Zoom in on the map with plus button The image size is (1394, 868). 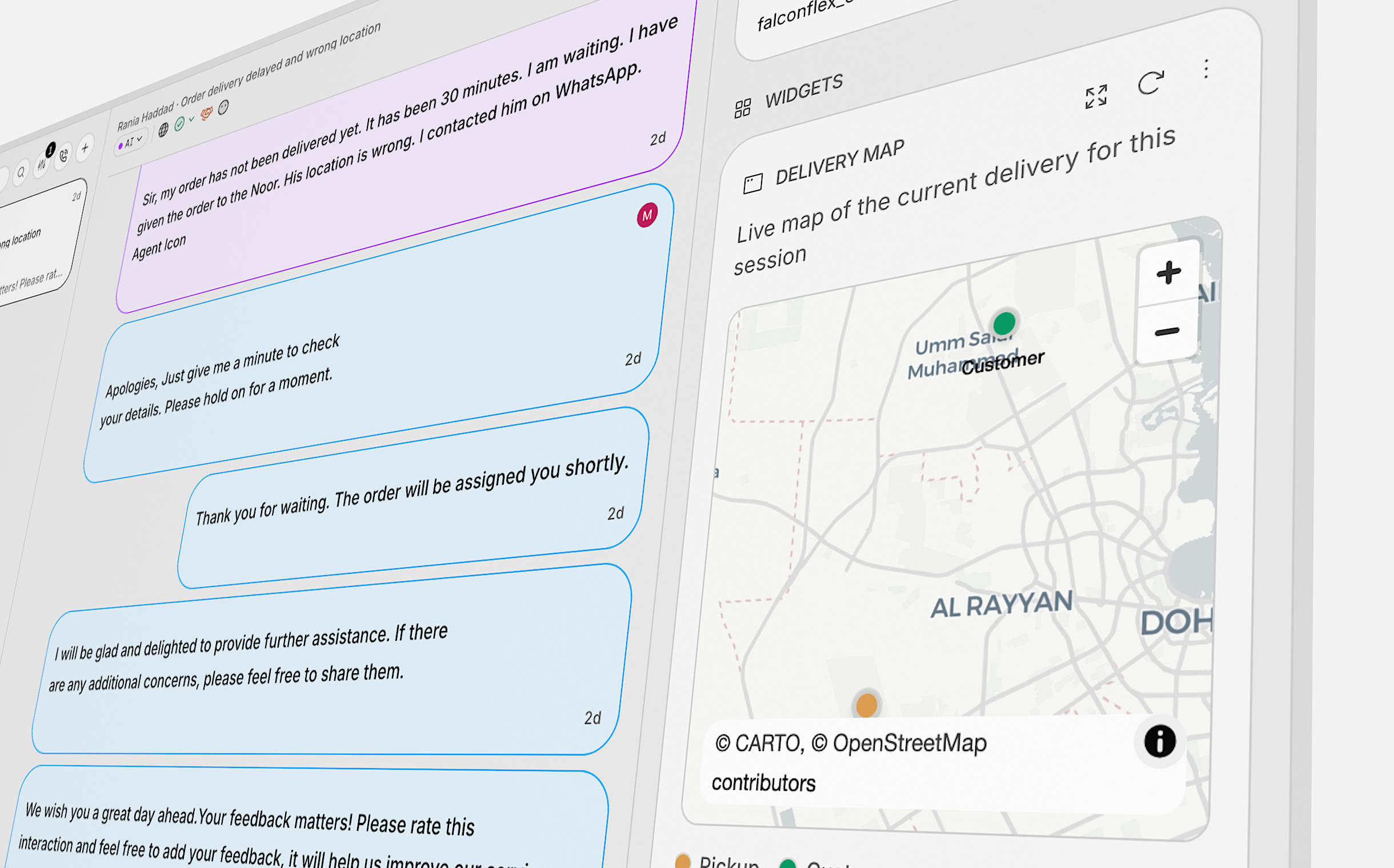(x=1169, y=273)
